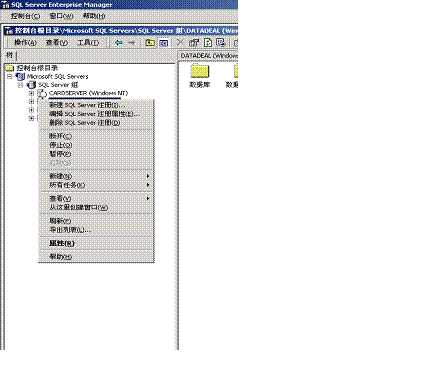Click the Export list toolbar icon
Screen dimensions: 426x375
coord(221,43)
